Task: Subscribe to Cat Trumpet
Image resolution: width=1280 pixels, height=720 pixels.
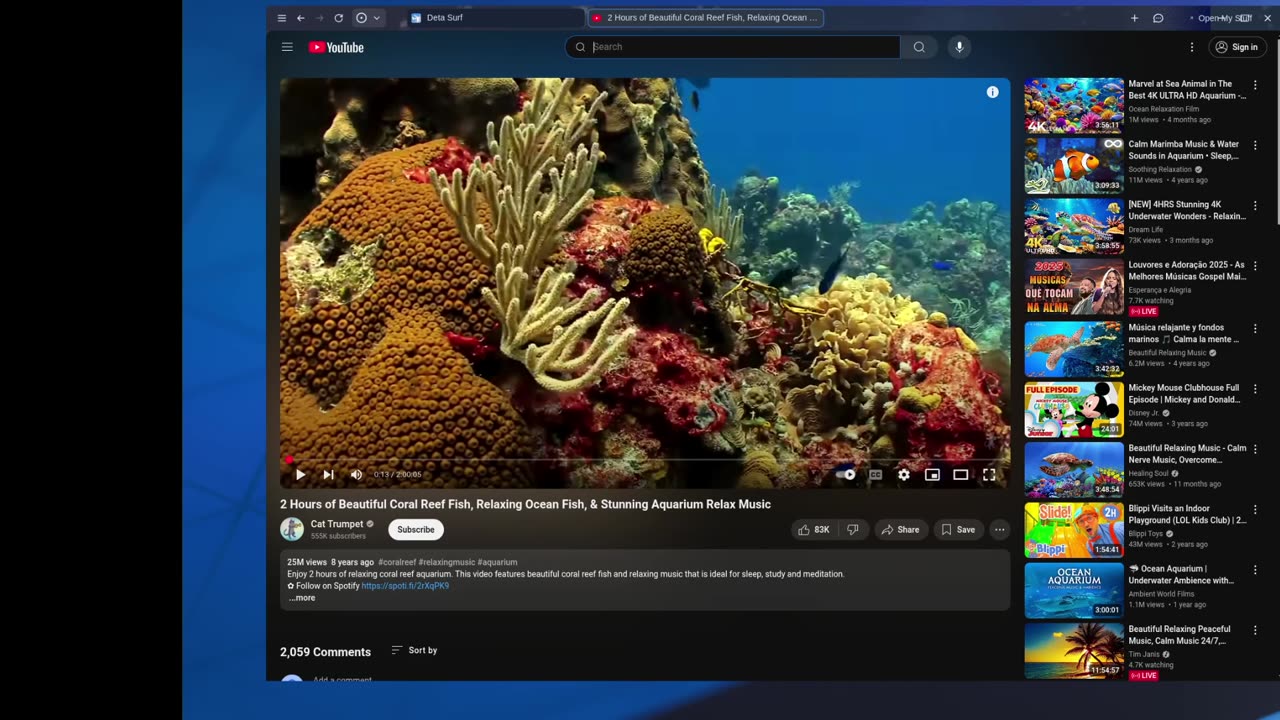Action: pyautogui.click(x=416, y=530)
